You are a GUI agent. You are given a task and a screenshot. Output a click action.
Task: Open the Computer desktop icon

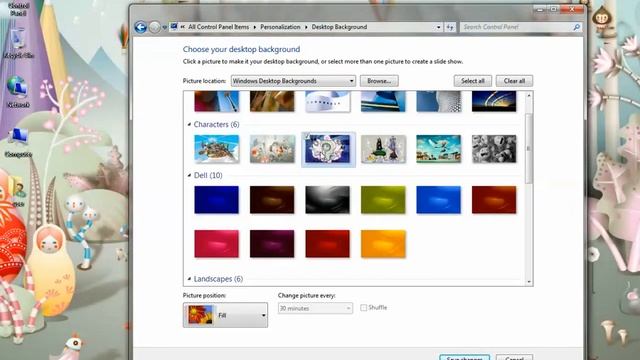pos(18,142)
